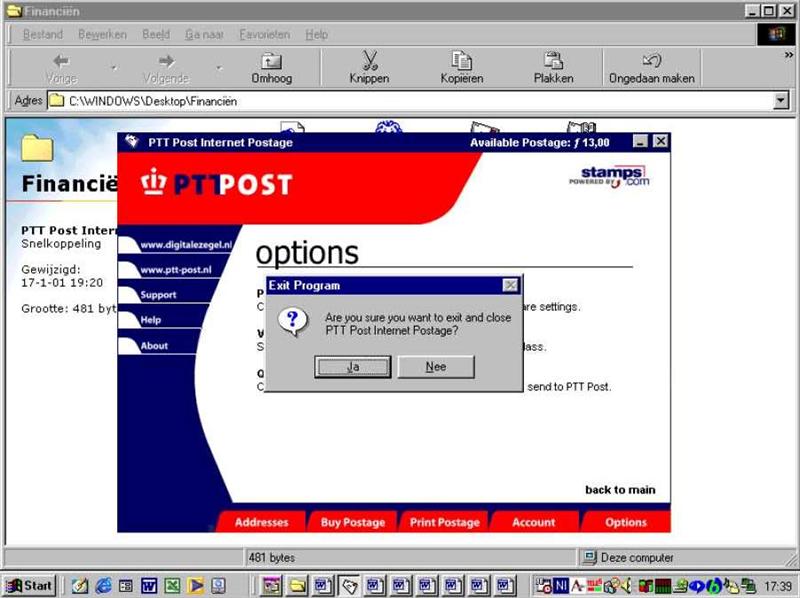The height and width of the screenshot is (598, 800).
Task: Click the 17:39 system clock
Action: tap(778, 586)
